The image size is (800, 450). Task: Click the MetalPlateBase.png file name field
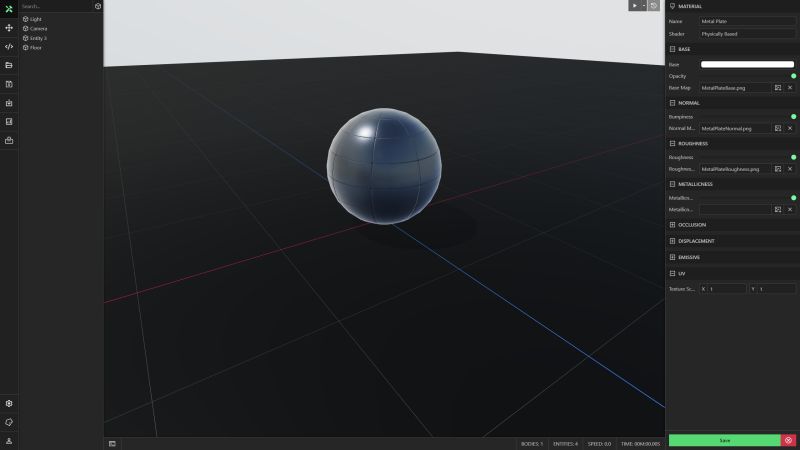(735, 88)
